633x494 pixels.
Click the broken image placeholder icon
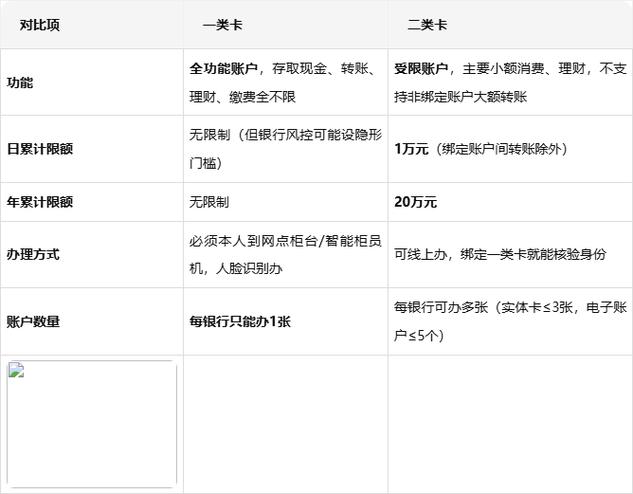(x=16, y=370)
